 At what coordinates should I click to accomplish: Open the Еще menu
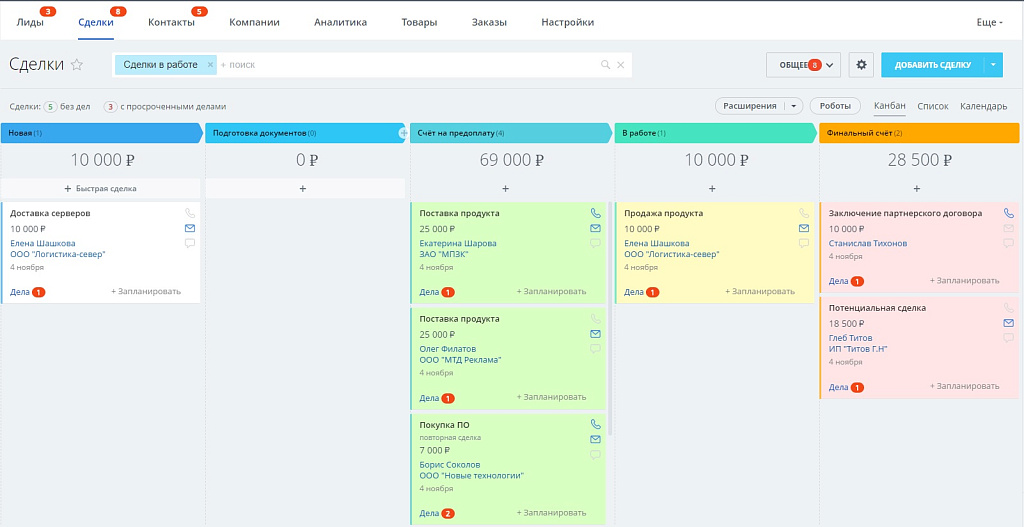[x=989, y=22]
